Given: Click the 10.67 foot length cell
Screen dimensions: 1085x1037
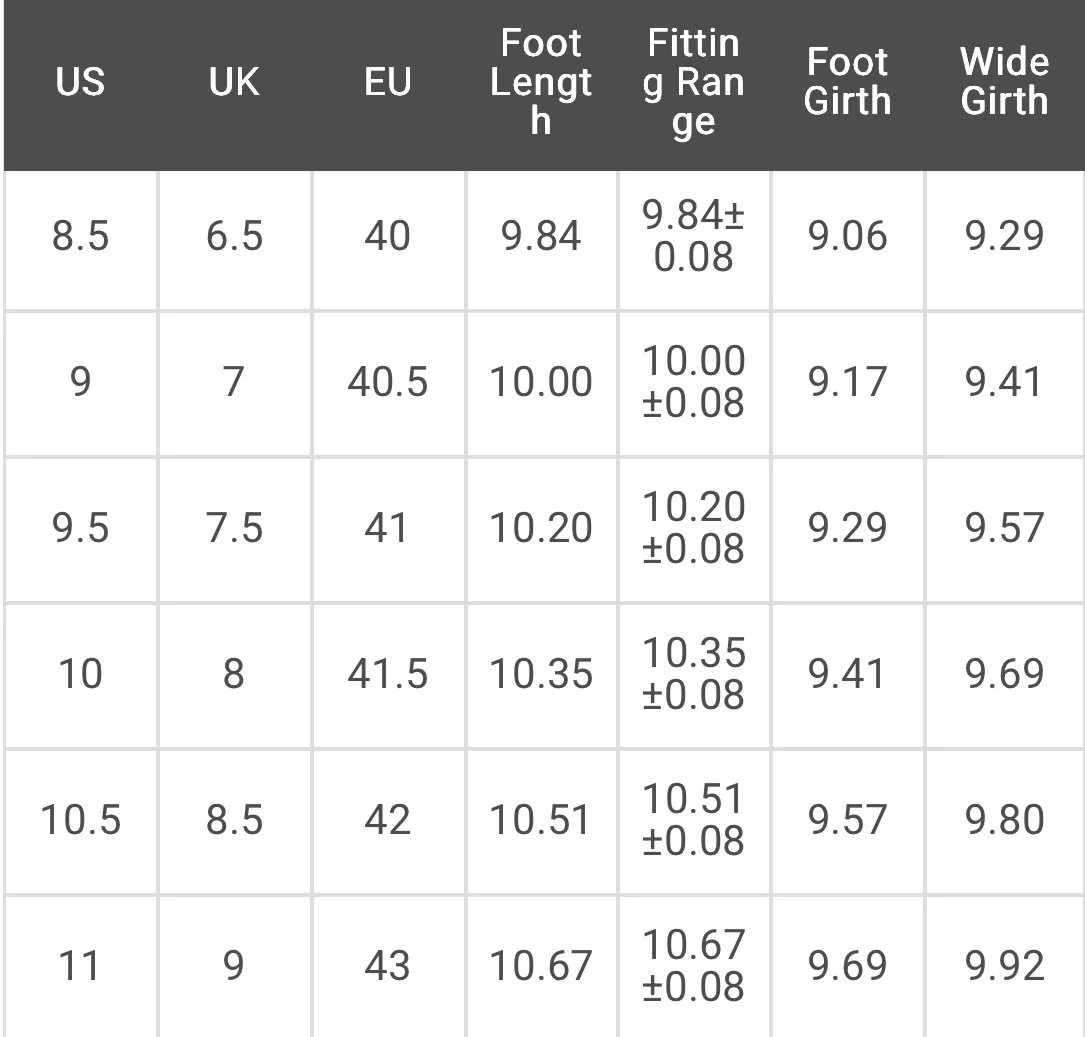Looking at the screenshot, I should point(541,967).
